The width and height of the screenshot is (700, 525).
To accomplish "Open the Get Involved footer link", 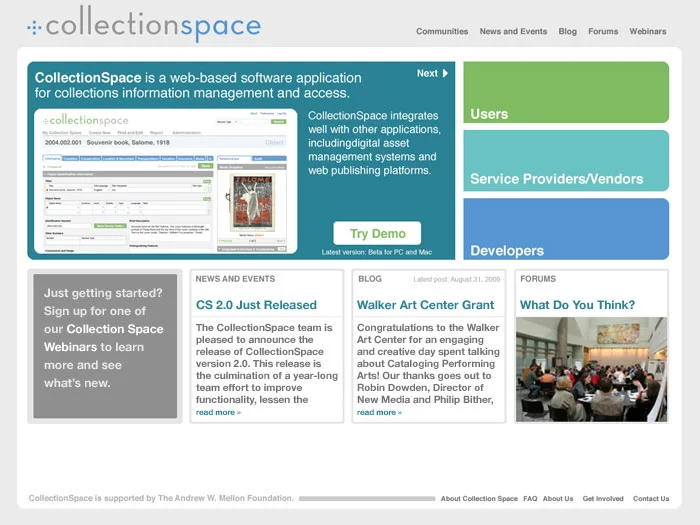I will click(603, 499).
